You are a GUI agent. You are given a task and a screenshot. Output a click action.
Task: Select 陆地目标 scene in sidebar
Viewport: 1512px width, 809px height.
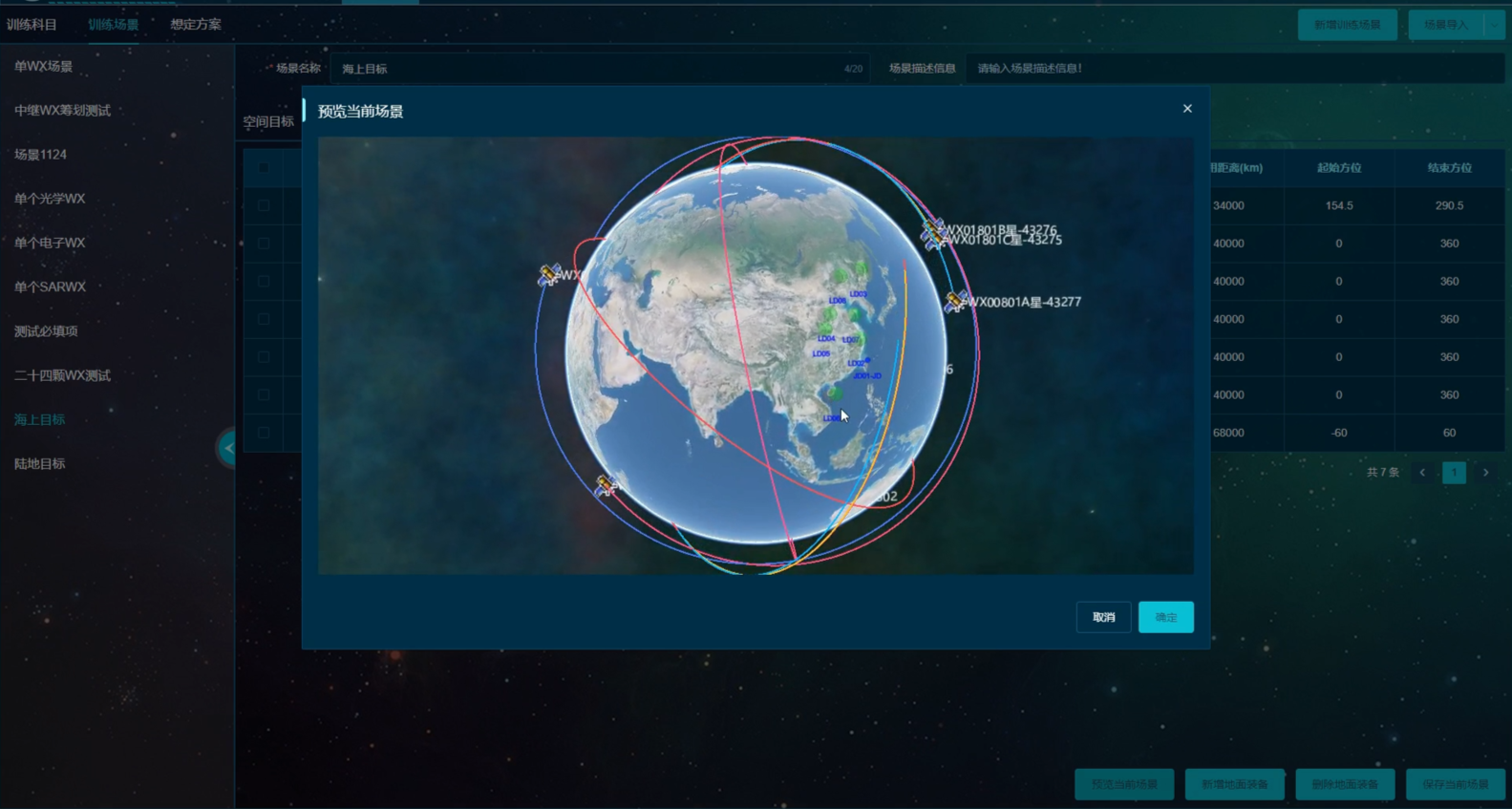40,464
